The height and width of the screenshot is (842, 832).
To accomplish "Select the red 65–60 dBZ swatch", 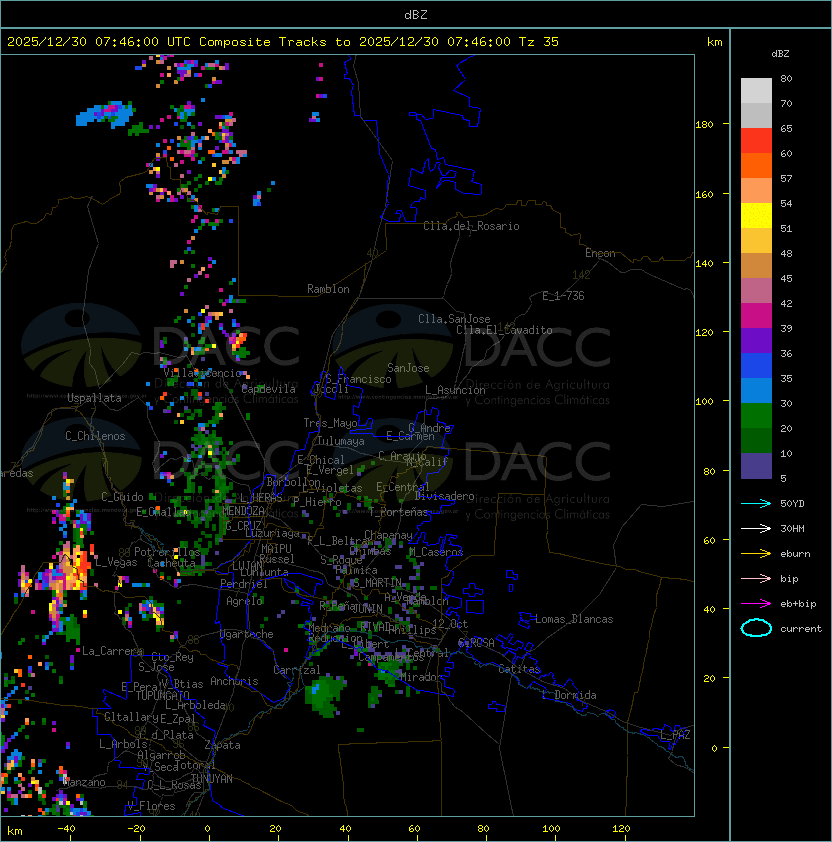I will [x=756, y=141].
